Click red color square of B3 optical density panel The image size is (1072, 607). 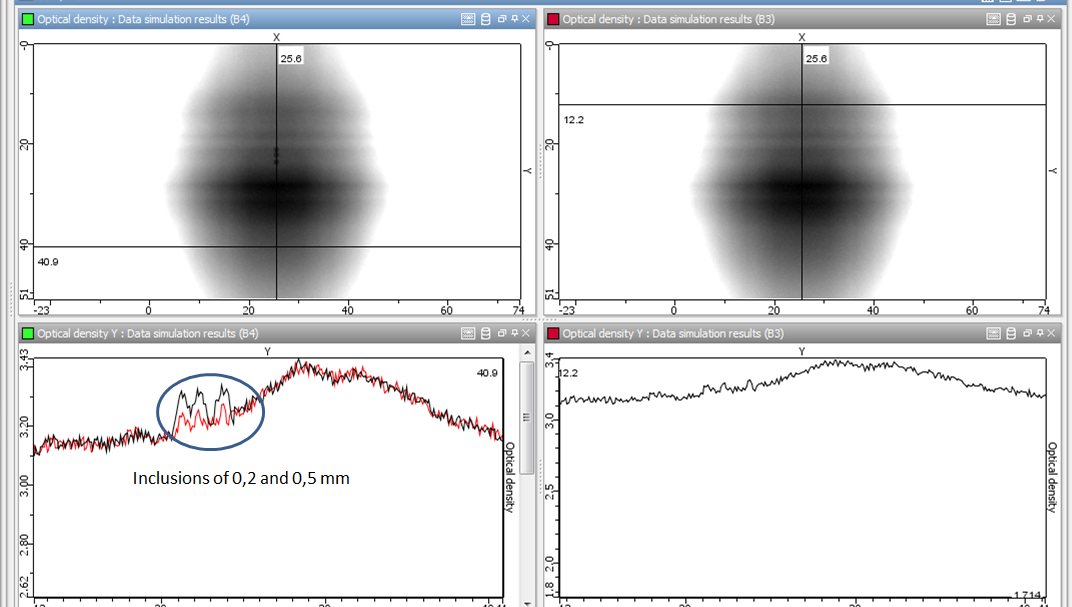tap(553, 19)
